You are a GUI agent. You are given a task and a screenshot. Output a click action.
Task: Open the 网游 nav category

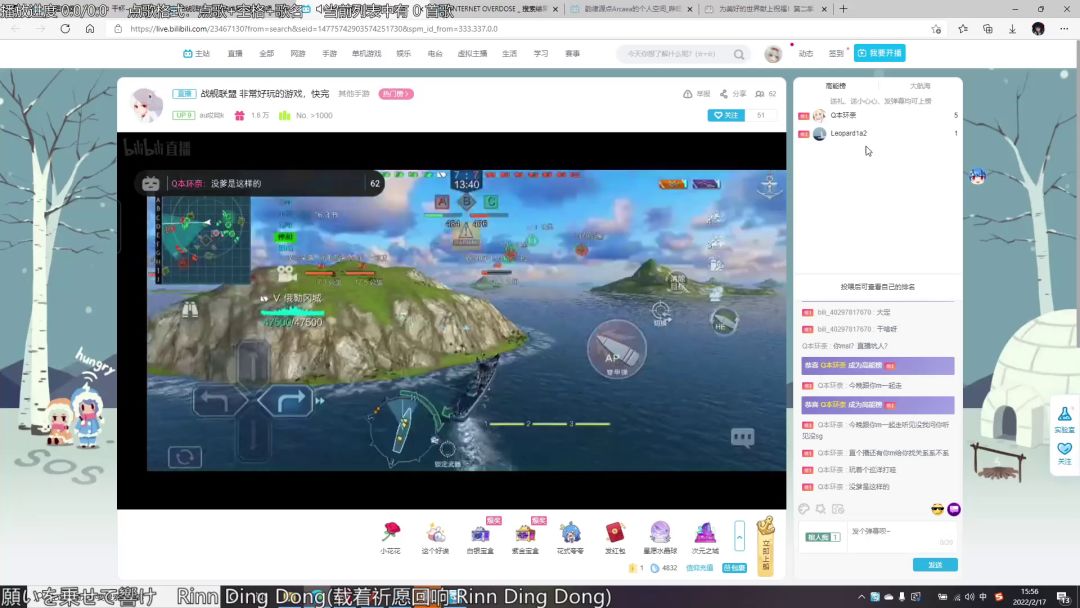click(298, 54)
